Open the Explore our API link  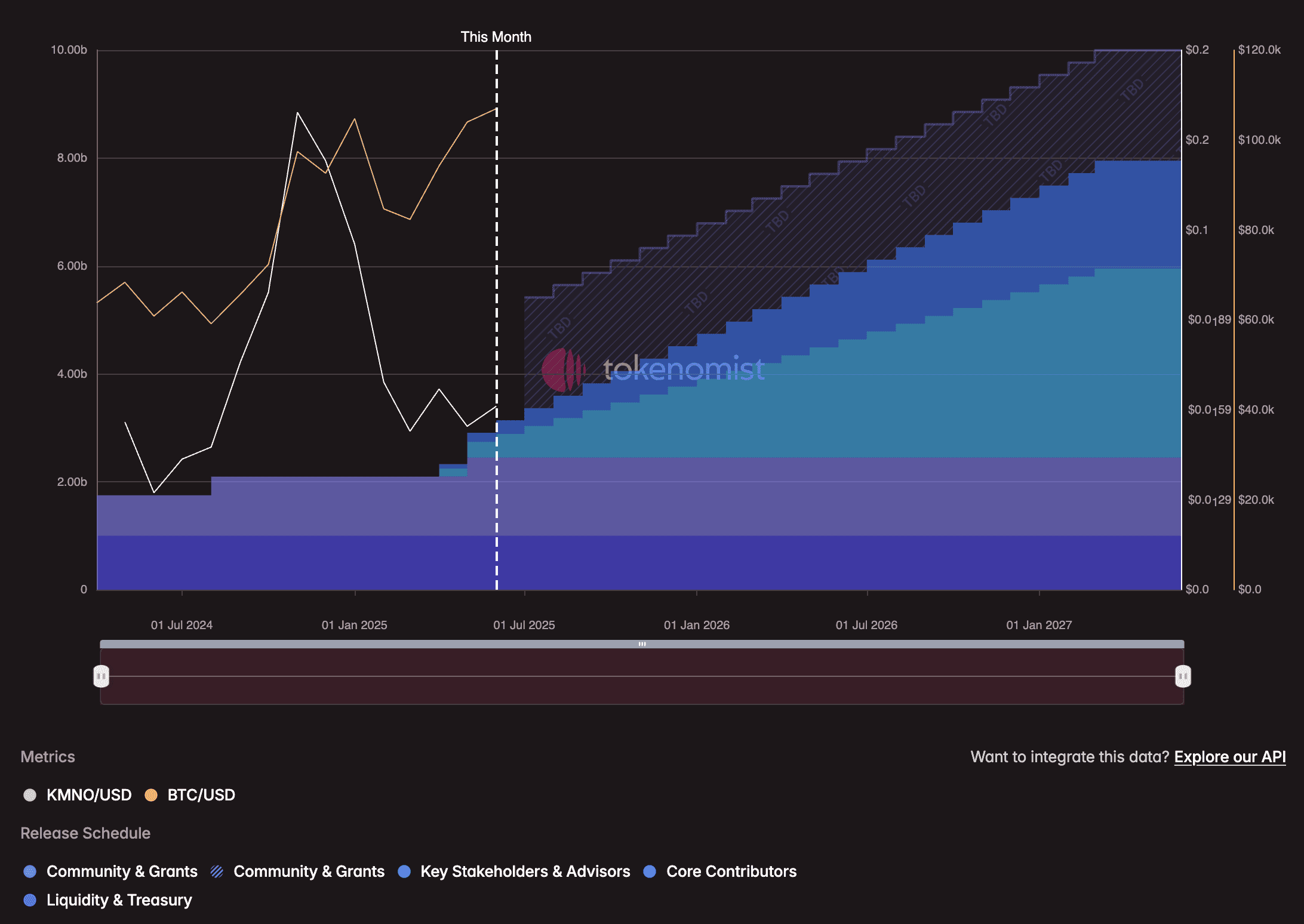coord(1229,757)
